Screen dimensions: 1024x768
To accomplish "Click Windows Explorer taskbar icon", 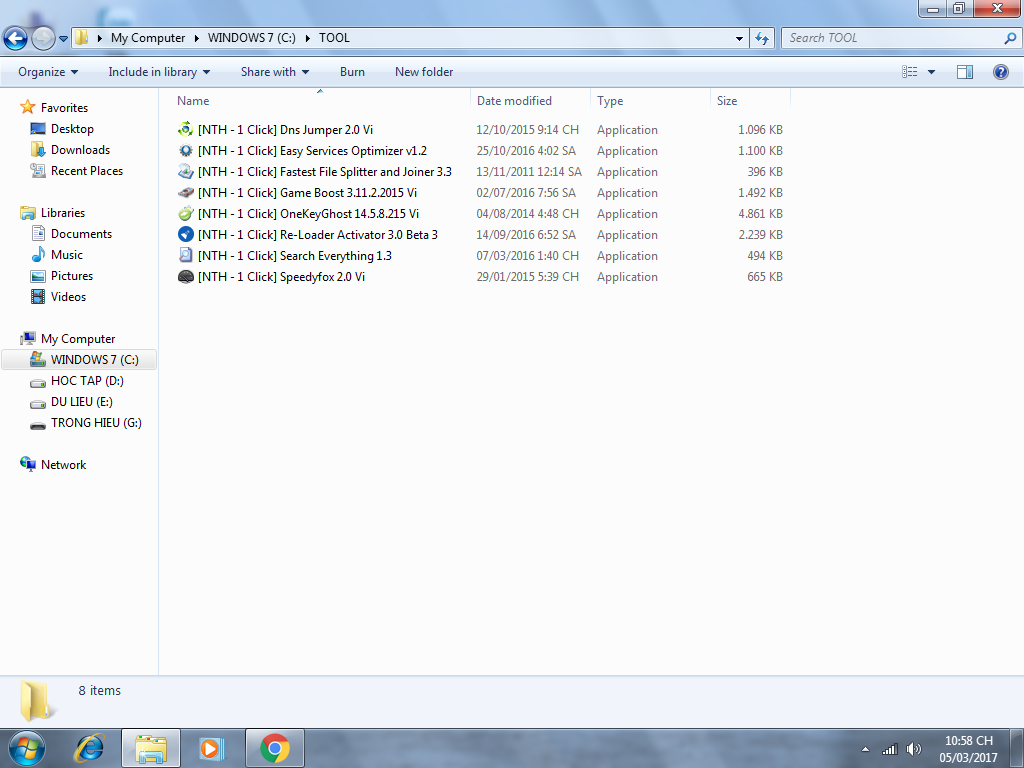I will tap(151, 748).
